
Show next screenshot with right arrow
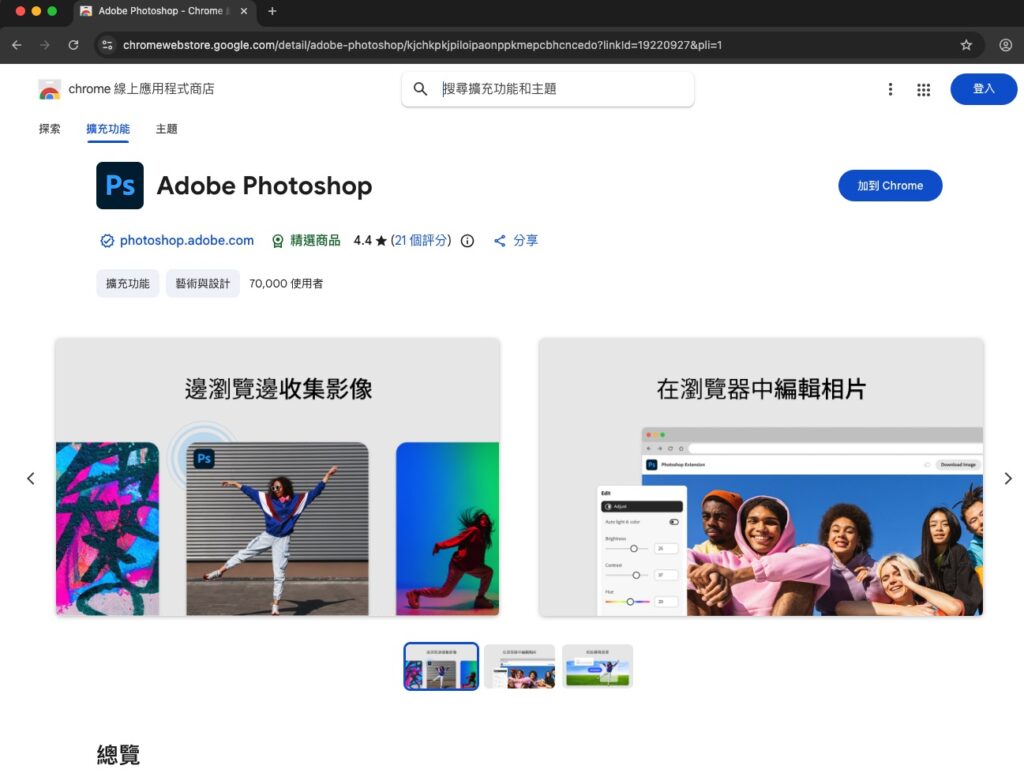[1005, 479]
